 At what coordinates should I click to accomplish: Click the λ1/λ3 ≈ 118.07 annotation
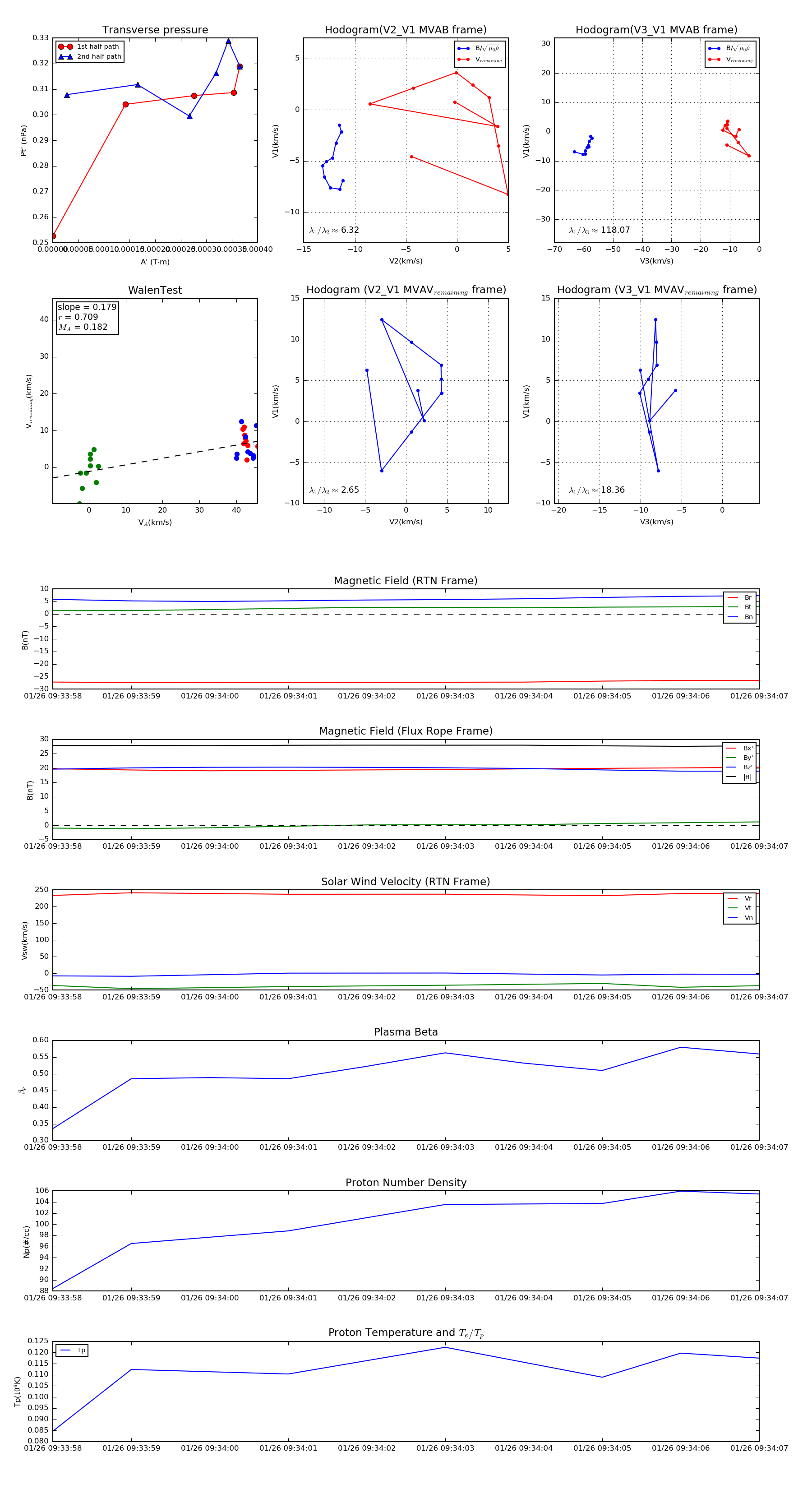point(600,230)
